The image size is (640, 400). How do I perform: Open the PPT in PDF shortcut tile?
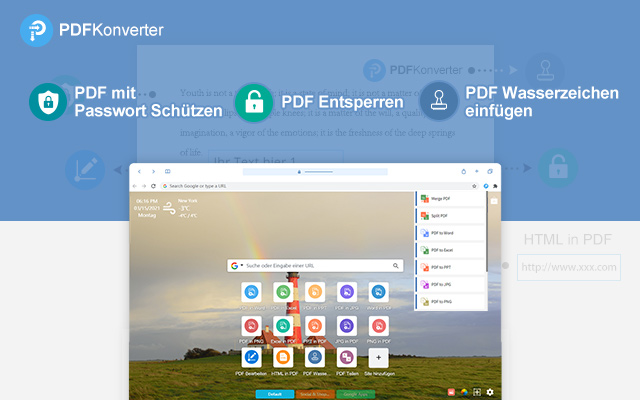[315, 326]
